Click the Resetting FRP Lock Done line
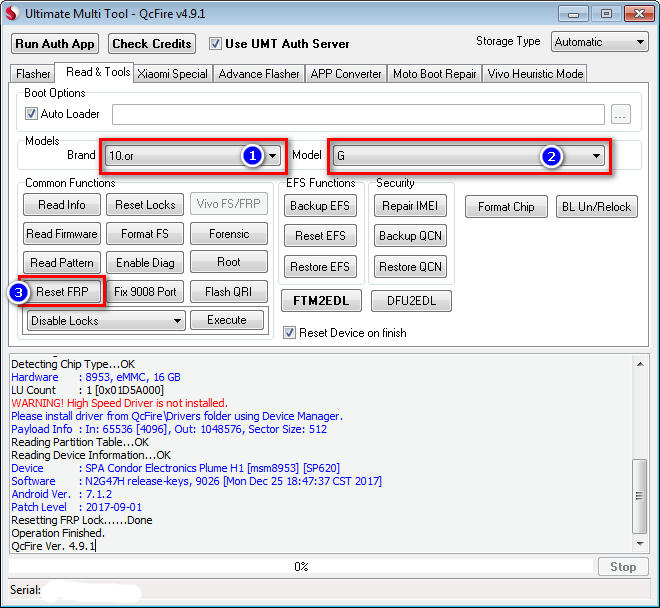 pos(82,520)
